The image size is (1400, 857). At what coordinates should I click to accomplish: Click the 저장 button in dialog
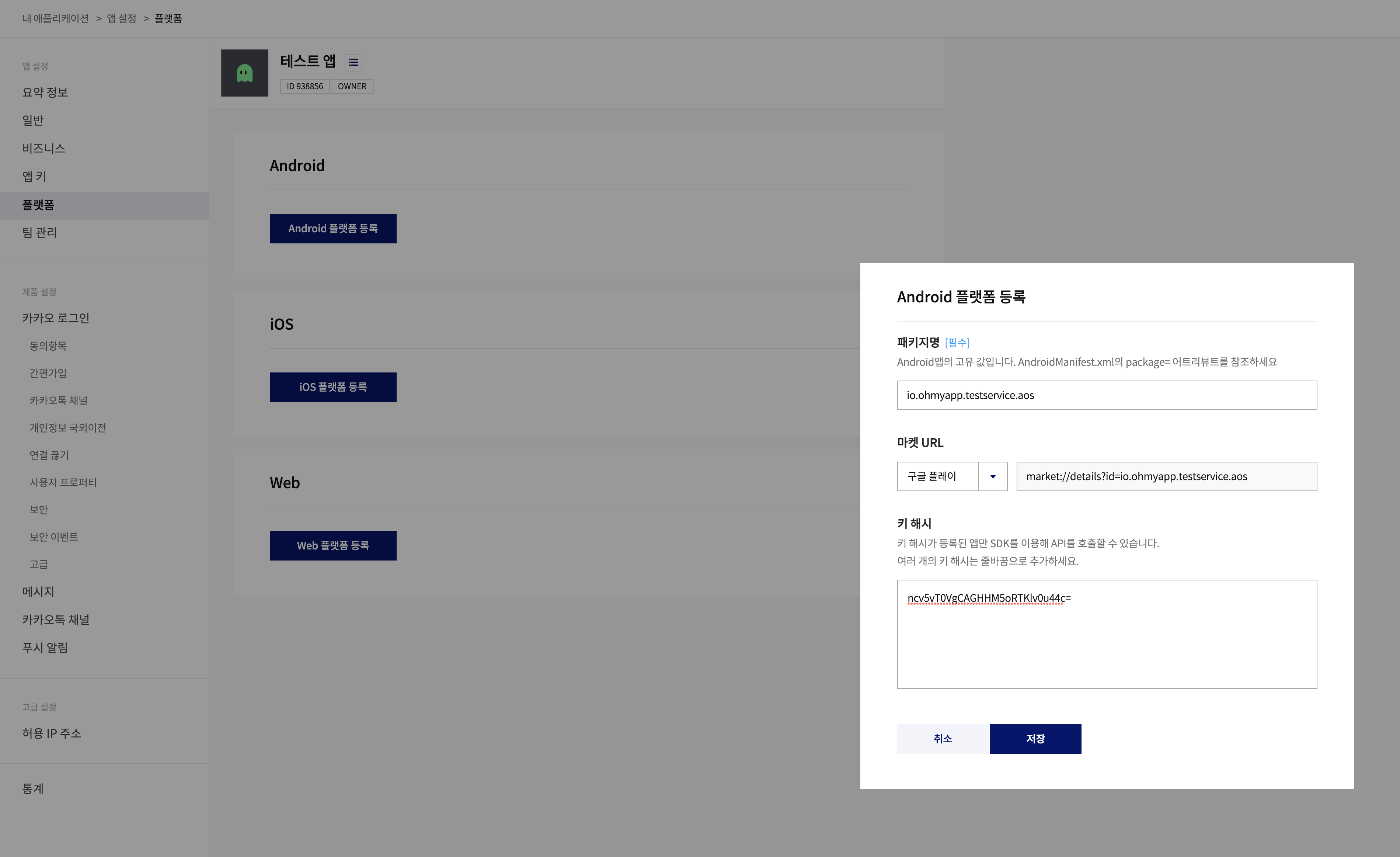[x=1035, y=738]
